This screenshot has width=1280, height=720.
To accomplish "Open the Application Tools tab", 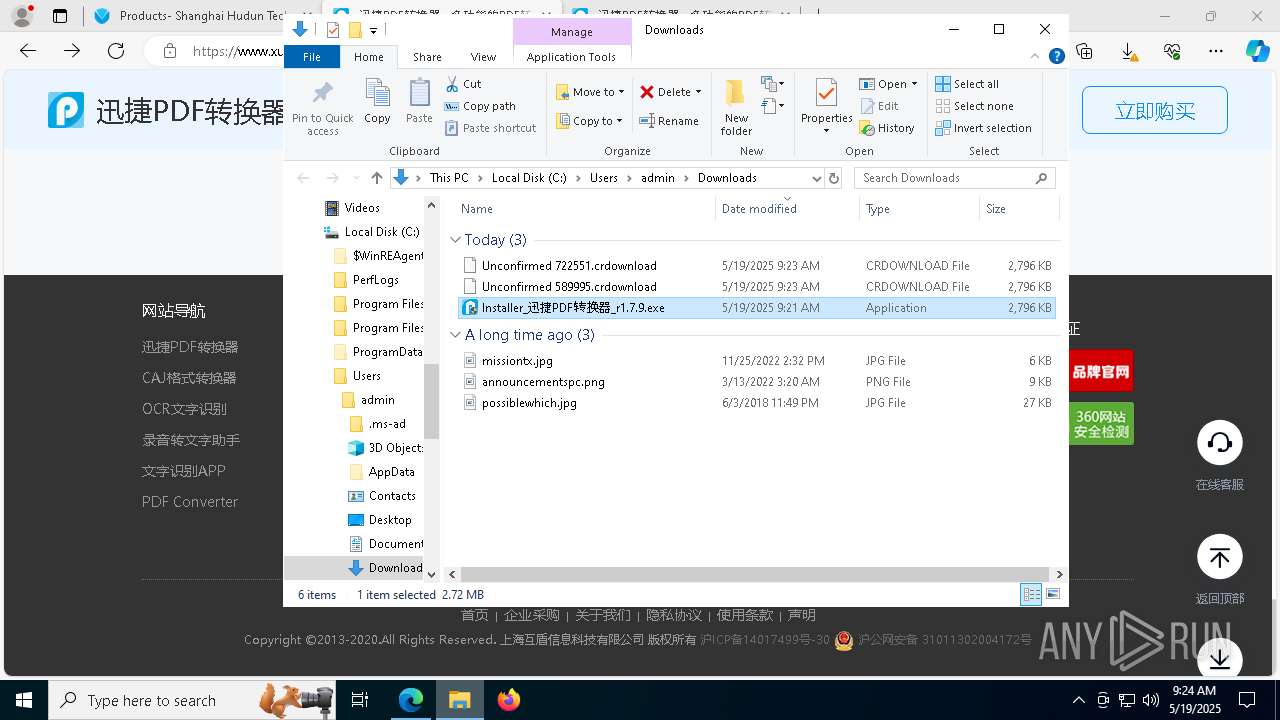I will (x=571, y=57).
